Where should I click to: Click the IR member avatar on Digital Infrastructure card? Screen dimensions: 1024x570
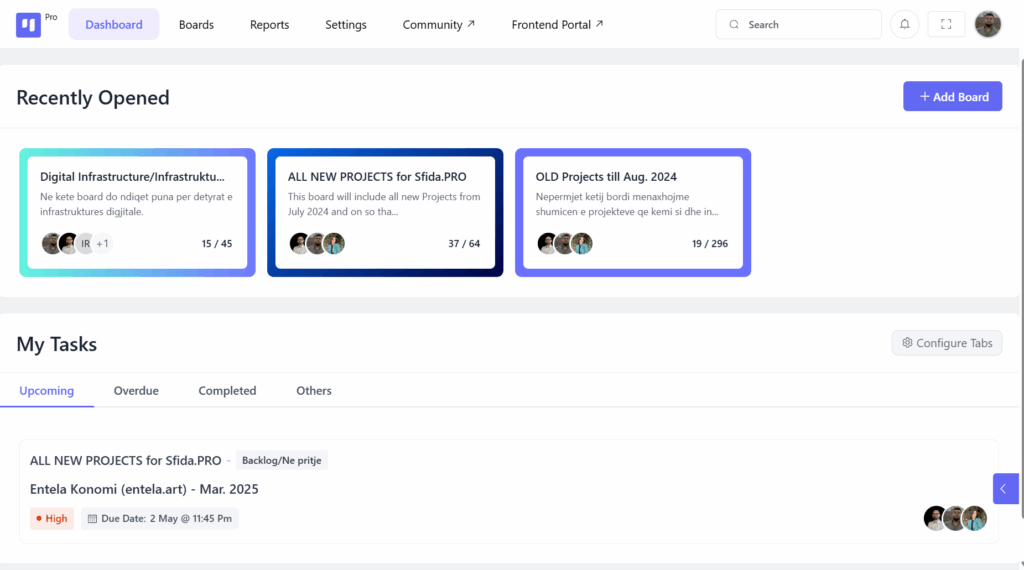pos(86,244)
